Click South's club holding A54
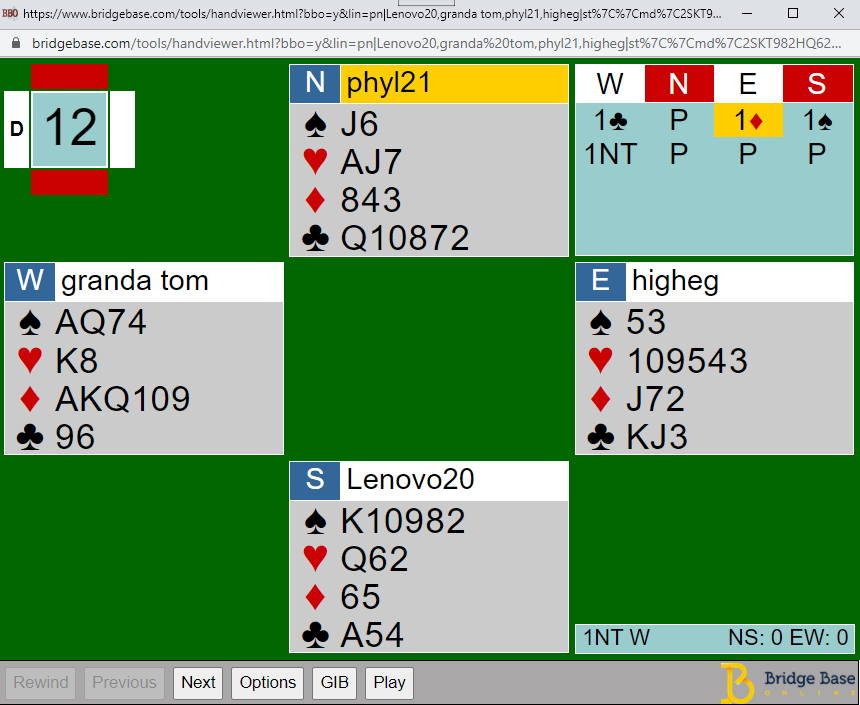The width and height of the screenshot is (860, 705). pos(372,635)
